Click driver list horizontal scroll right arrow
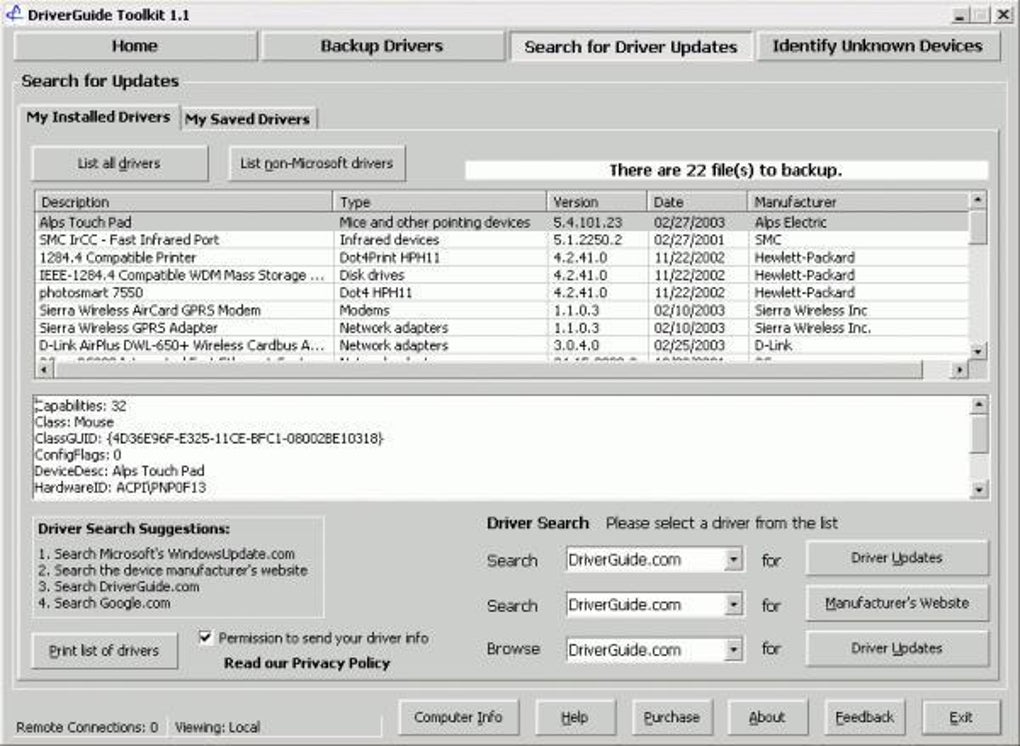 coord(959,370)
